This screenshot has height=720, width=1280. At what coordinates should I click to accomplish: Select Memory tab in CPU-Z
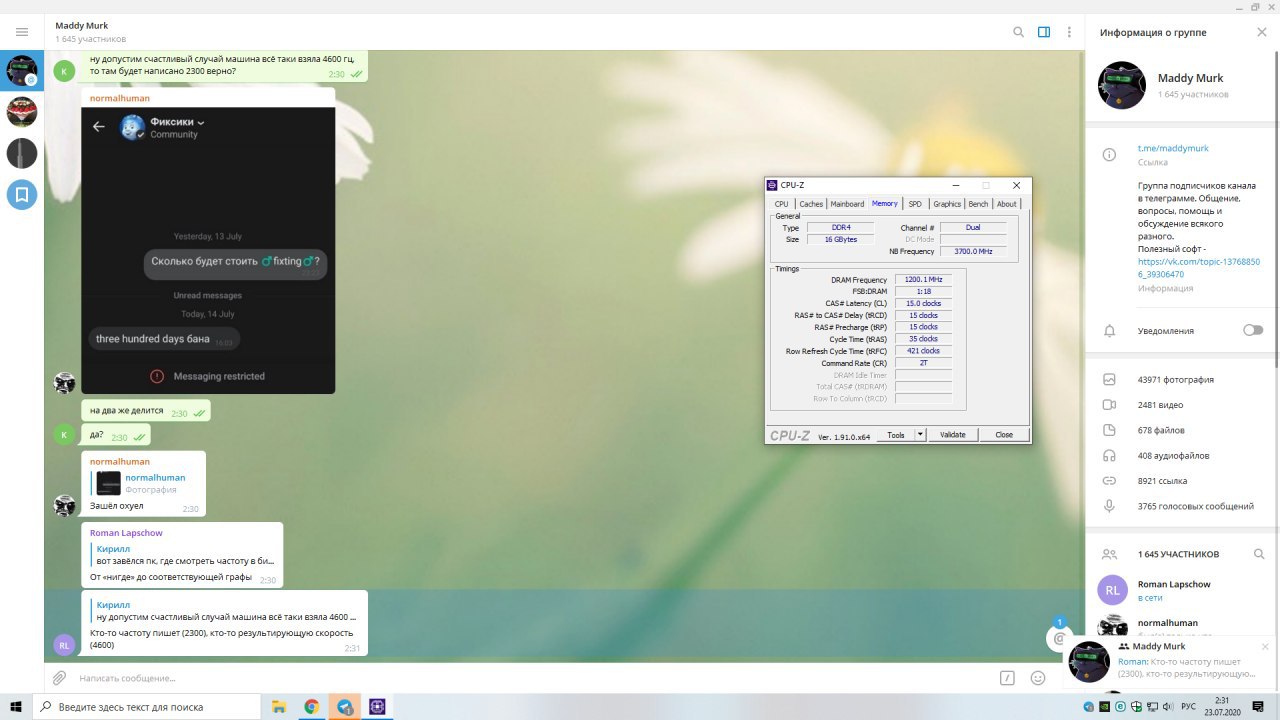click(x=884, y=203)
